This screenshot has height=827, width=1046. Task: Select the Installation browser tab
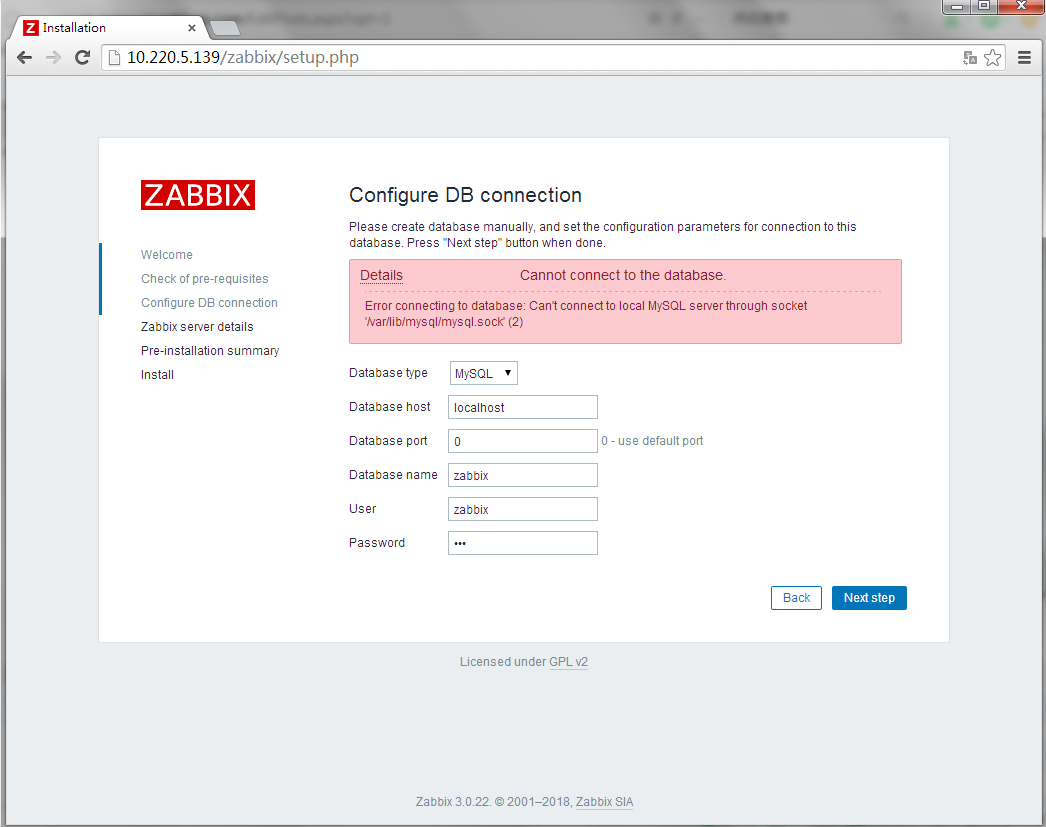click(107, 28)
